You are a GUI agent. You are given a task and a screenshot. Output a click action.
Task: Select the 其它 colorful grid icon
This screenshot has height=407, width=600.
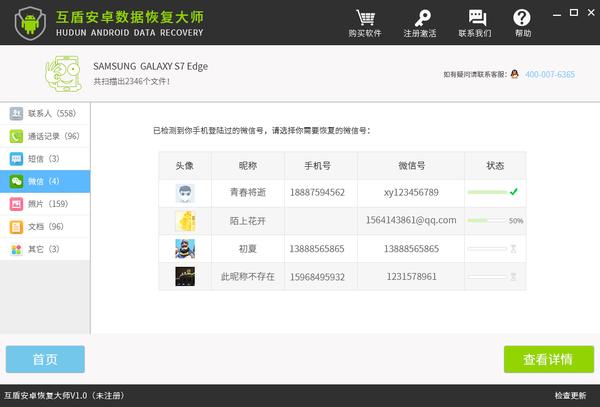16,249
